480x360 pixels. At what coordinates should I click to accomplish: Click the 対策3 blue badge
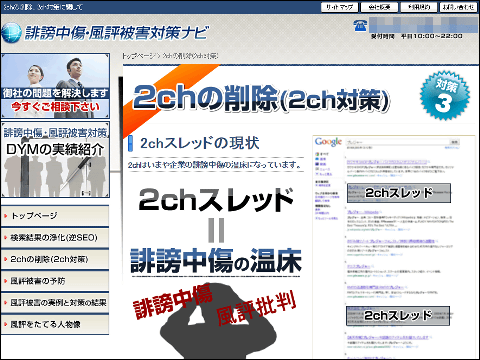pyautogui.click(x=445, y=95)
